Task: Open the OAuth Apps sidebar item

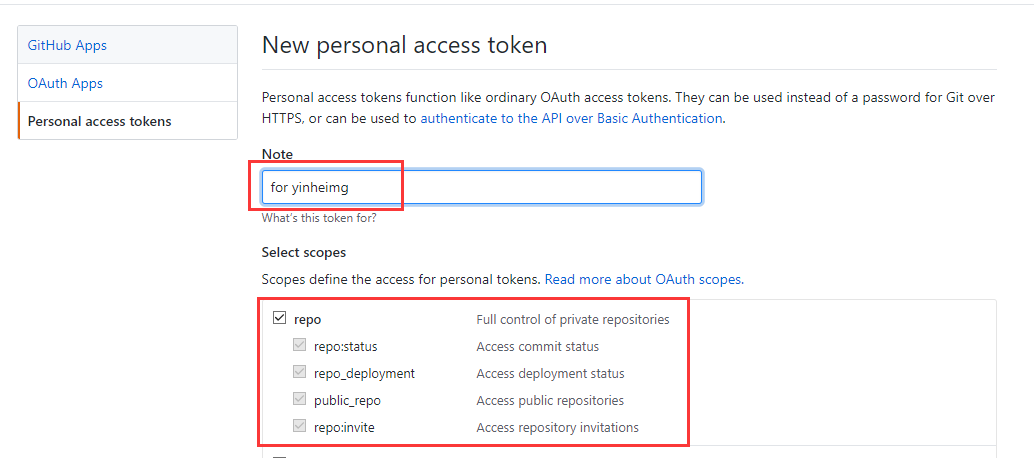Action: tap(65, 83)
